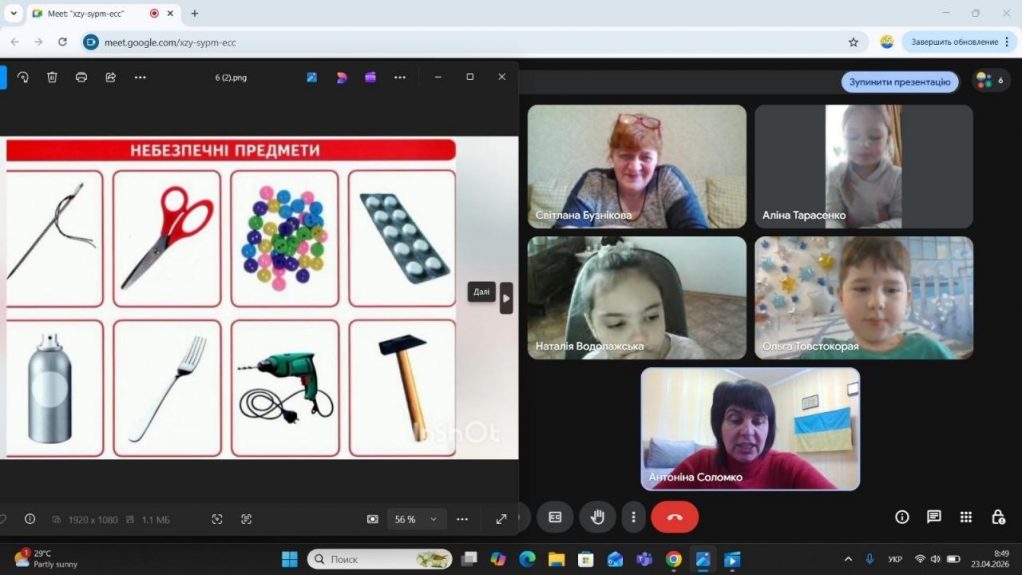
Task: Open host controls lock icon
Action: [x=998, y=517]
